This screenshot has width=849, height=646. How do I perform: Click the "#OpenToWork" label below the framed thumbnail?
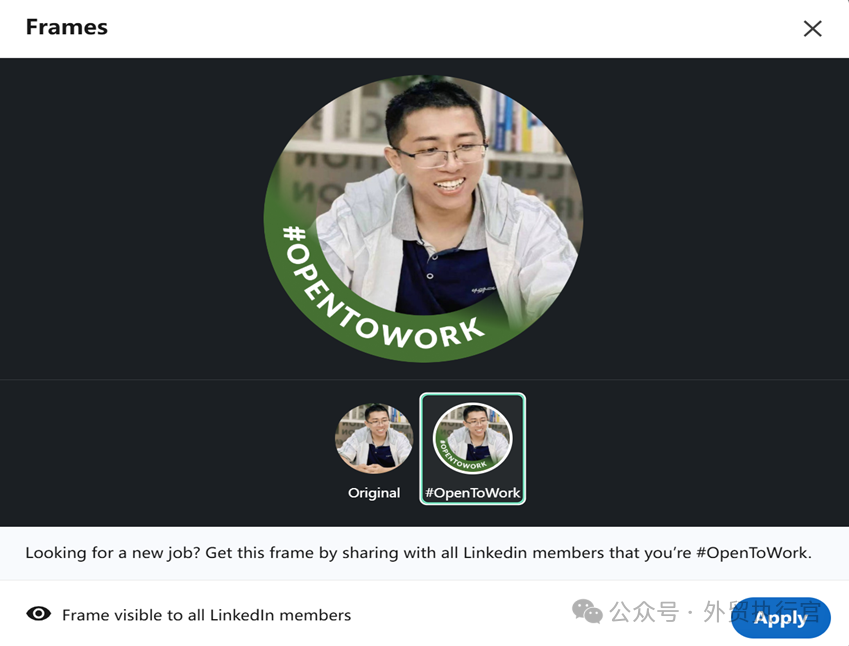(473, 493)
